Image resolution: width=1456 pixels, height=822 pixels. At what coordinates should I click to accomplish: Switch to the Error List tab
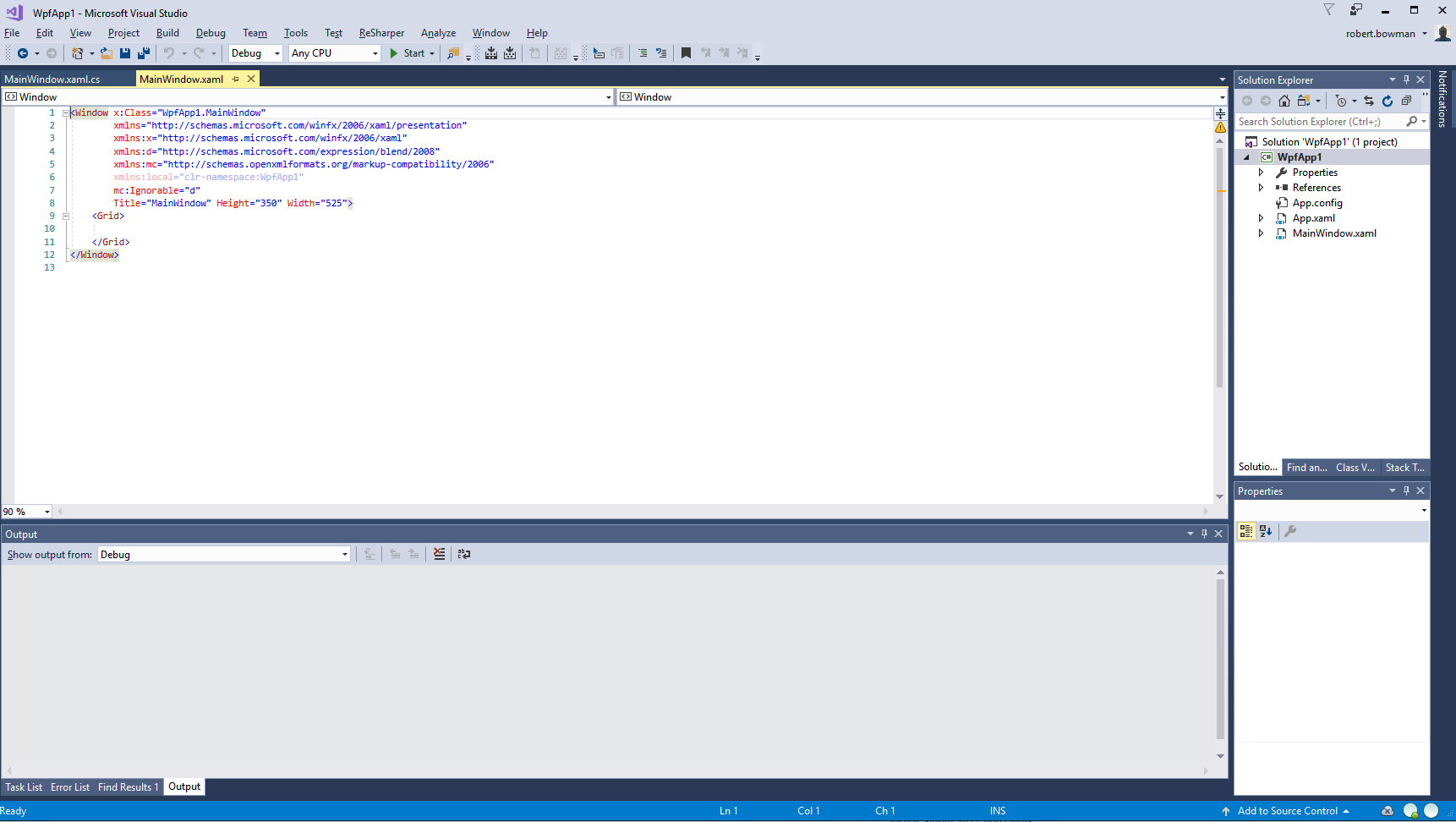(x=70, y=787)
